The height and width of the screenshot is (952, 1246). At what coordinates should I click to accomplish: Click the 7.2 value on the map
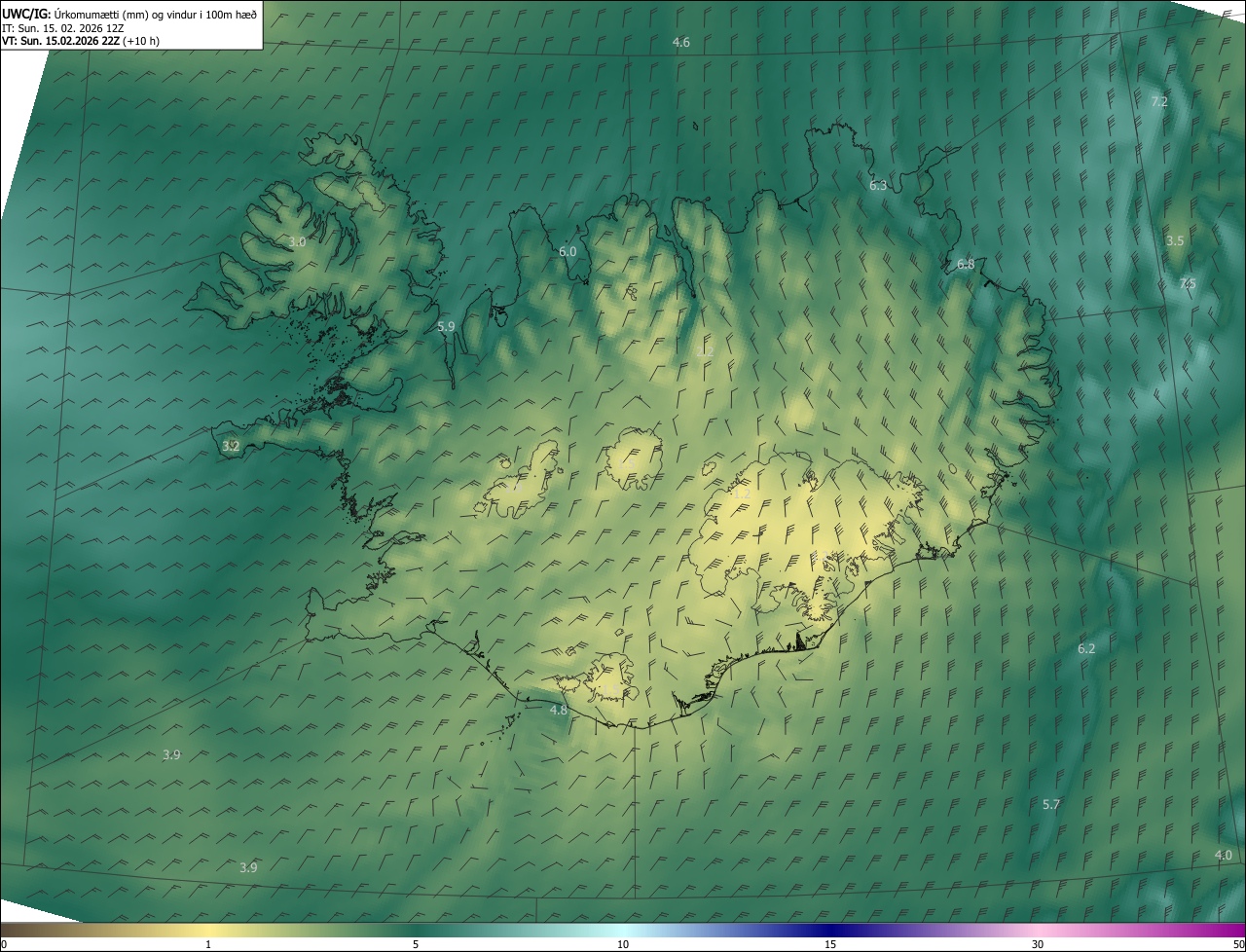(x=1159, y=101)
